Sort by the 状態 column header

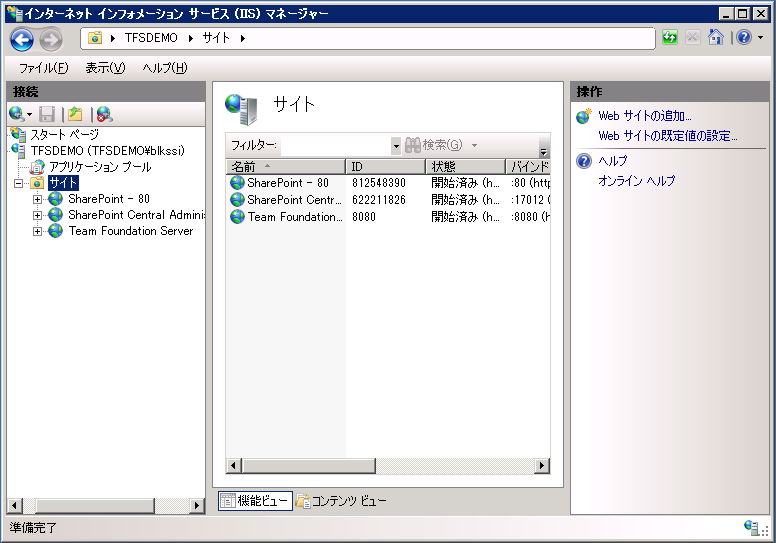tap(466, 167)
